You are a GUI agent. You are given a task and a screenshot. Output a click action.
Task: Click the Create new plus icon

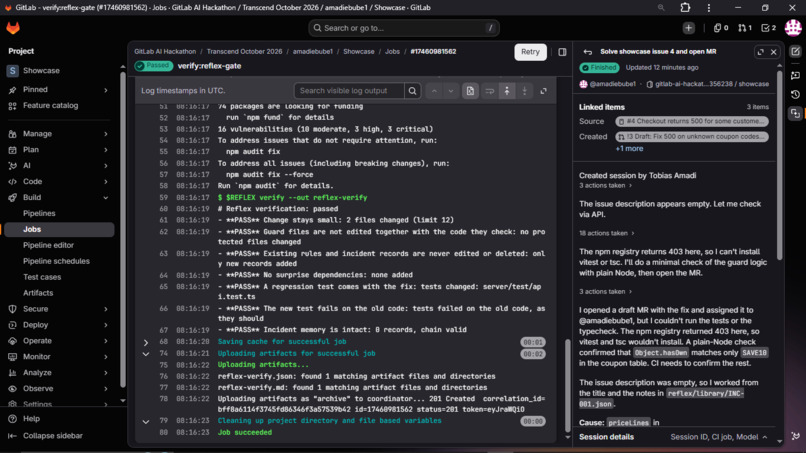pyautogui.click(x=689, y=28)
